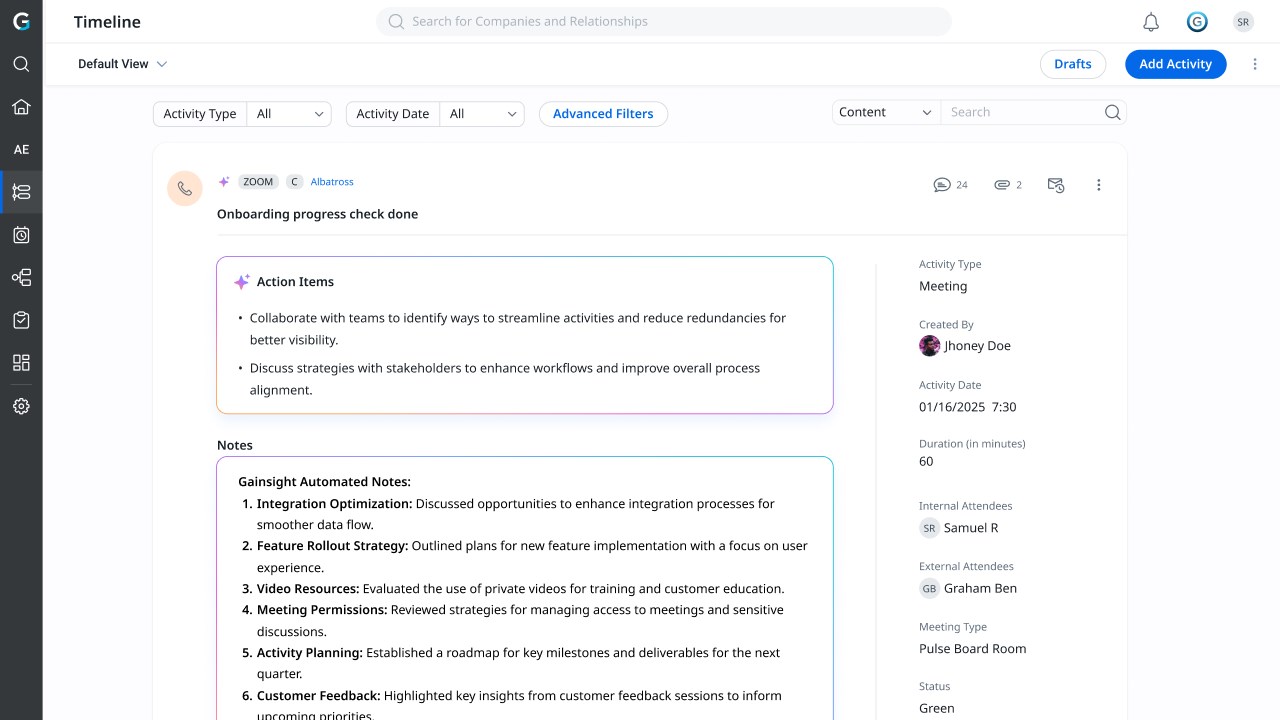Click the Meeting activity type value
Viewport: 1280px width, 720px height.
click(x=943, y=286)
